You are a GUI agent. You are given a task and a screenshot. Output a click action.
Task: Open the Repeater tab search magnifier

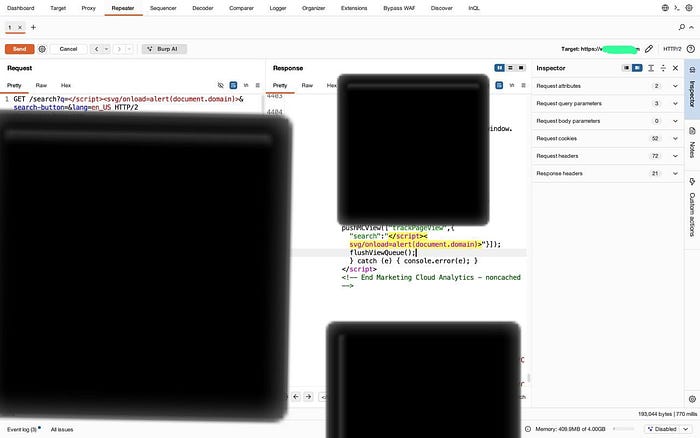coord(682,27)
